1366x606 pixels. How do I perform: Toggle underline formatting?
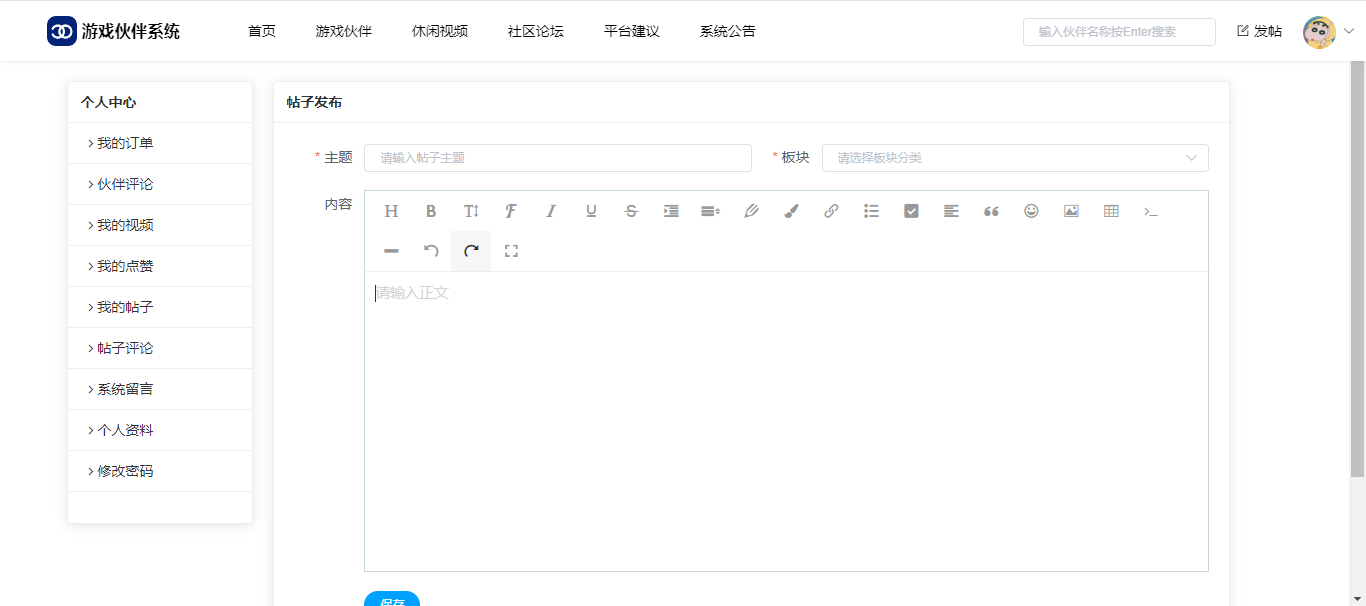[591, 211]
